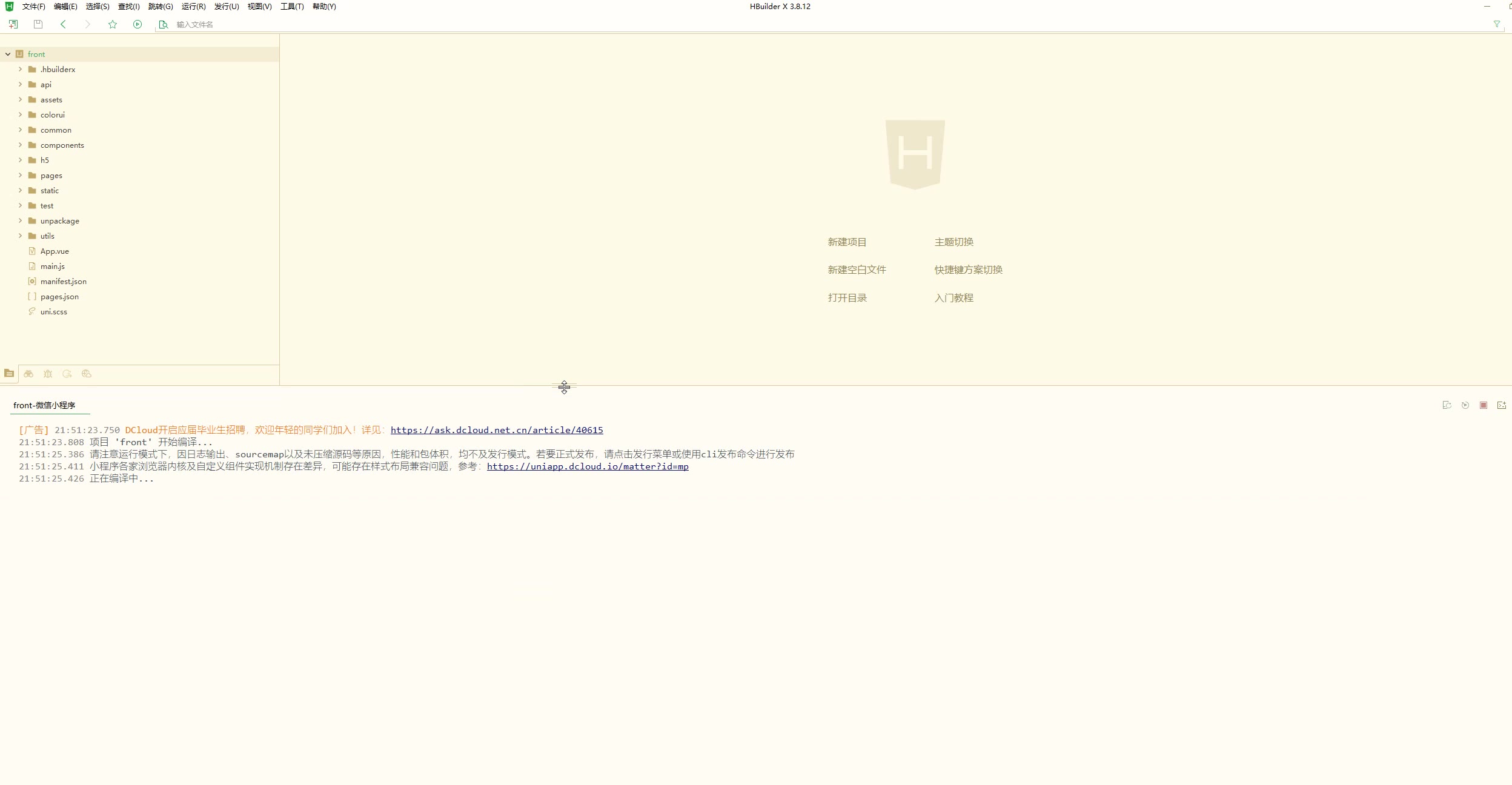The image size is (1512, 785).
Task: Collapse the front project root
Action: click(8, 54)
